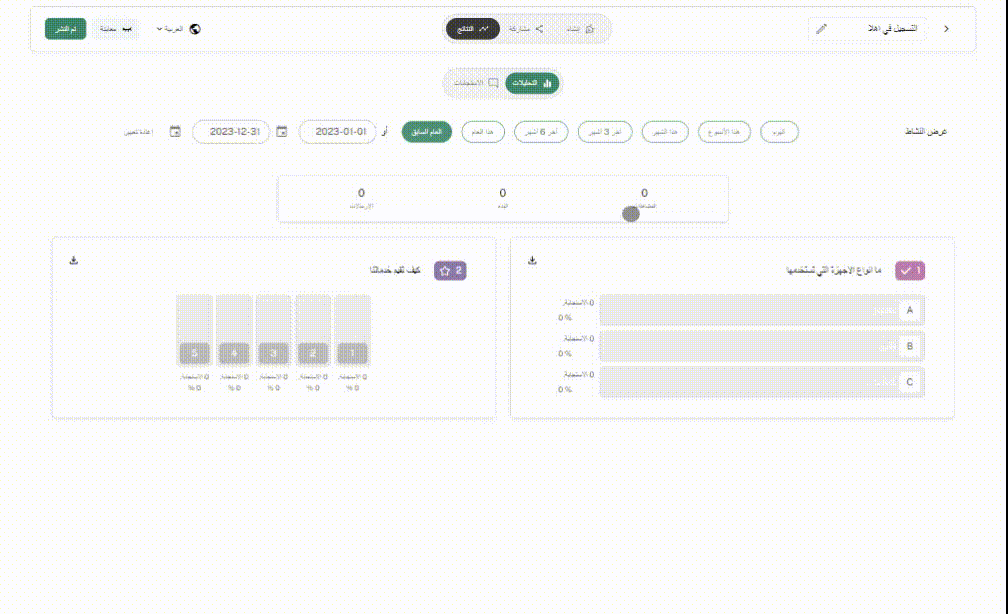Click the globe language icon
This screenshot has height=614, width=1008.
click(195, 29)
